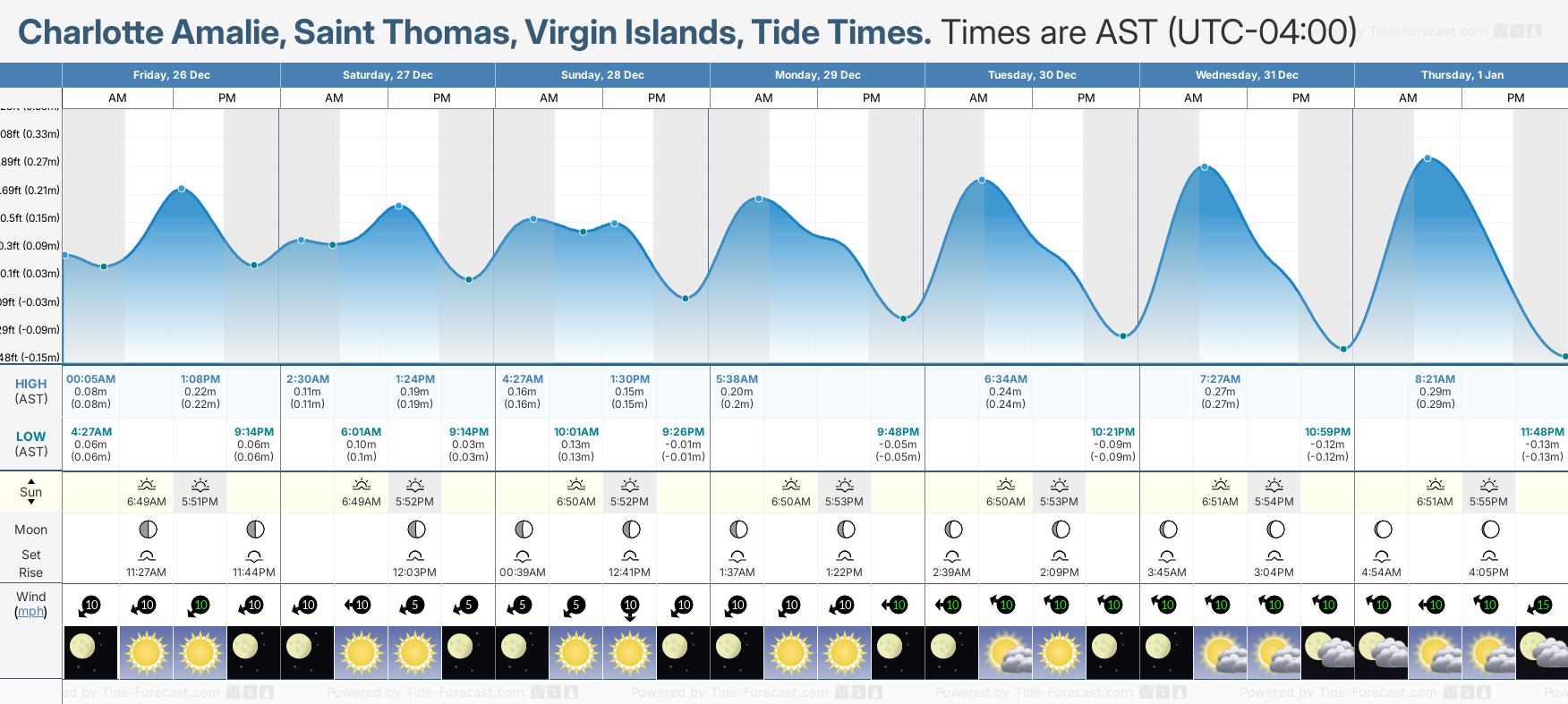Click the 15 mph wind direction icon
The image size is (1568, 704).
1542,606
